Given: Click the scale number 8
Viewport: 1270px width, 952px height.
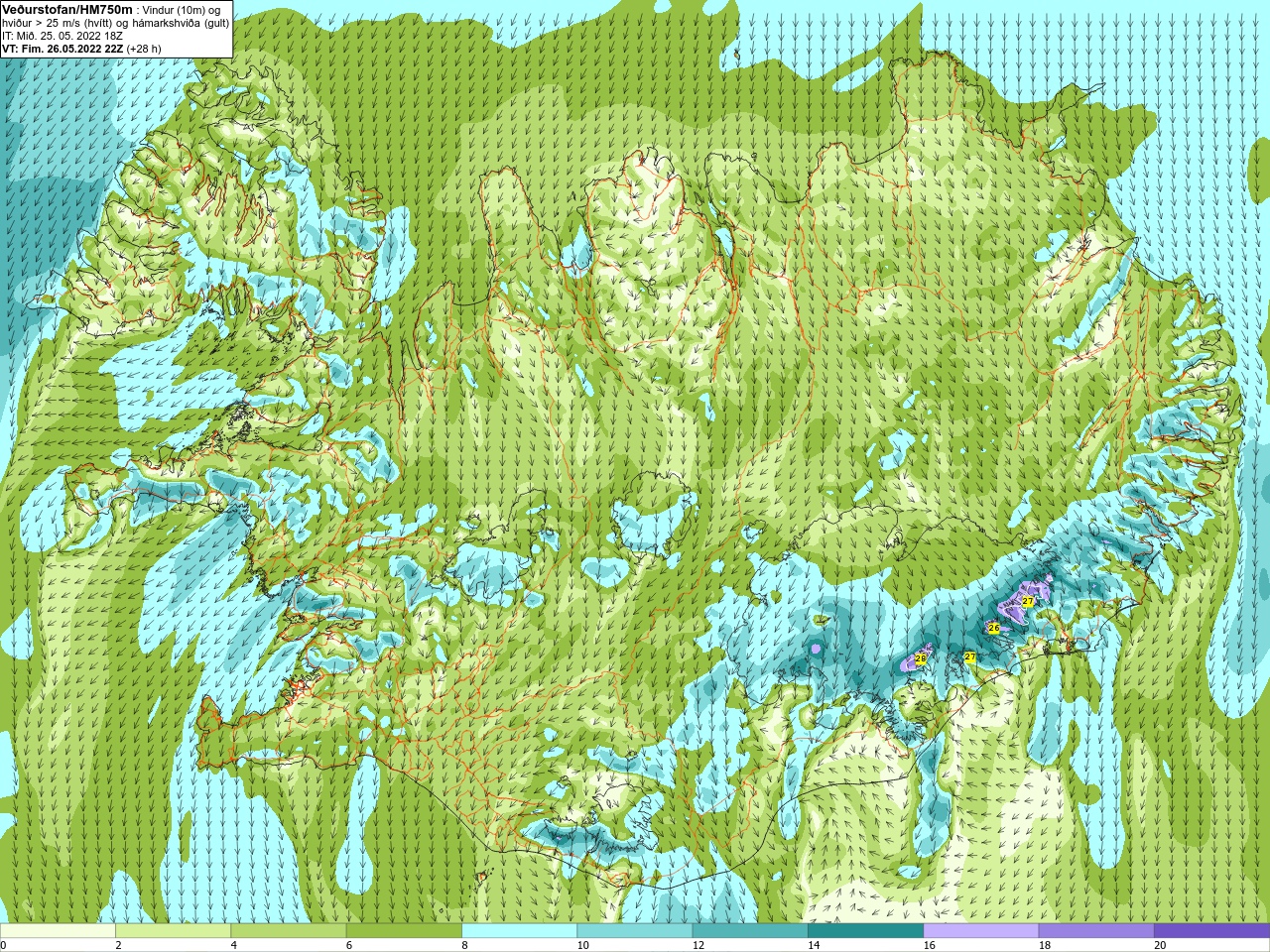Looking at the screenshot, I should coord(464,945).
